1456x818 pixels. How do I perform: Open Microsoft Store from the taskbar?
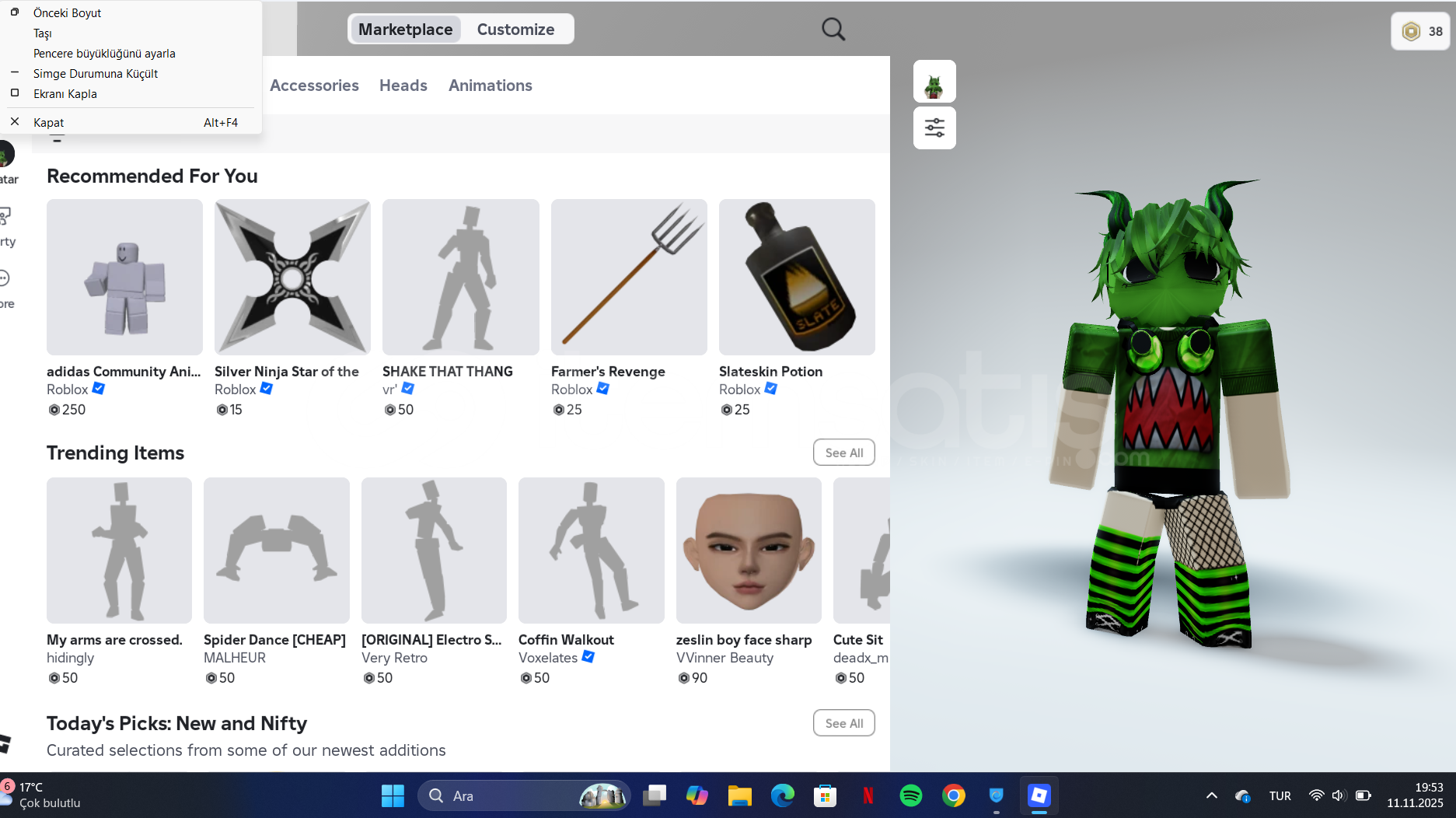point(826,795)
